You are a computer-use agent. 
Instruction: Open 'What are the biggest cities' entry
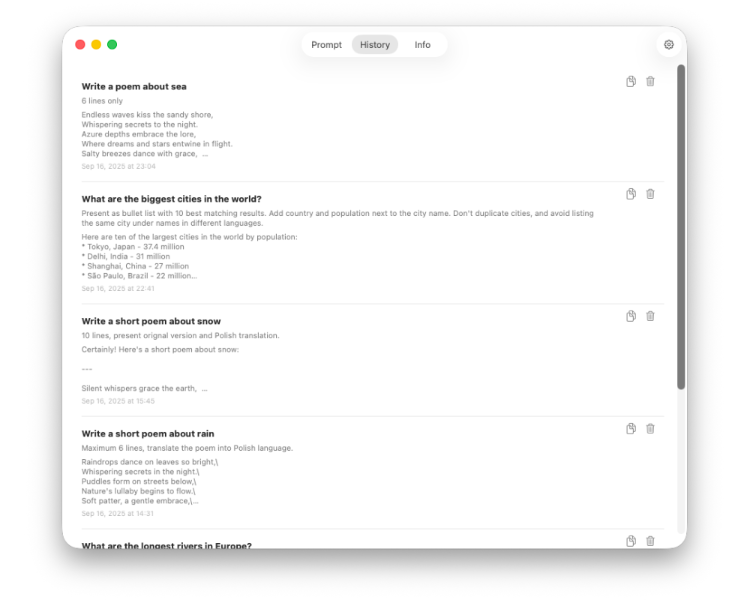(171, 199)
